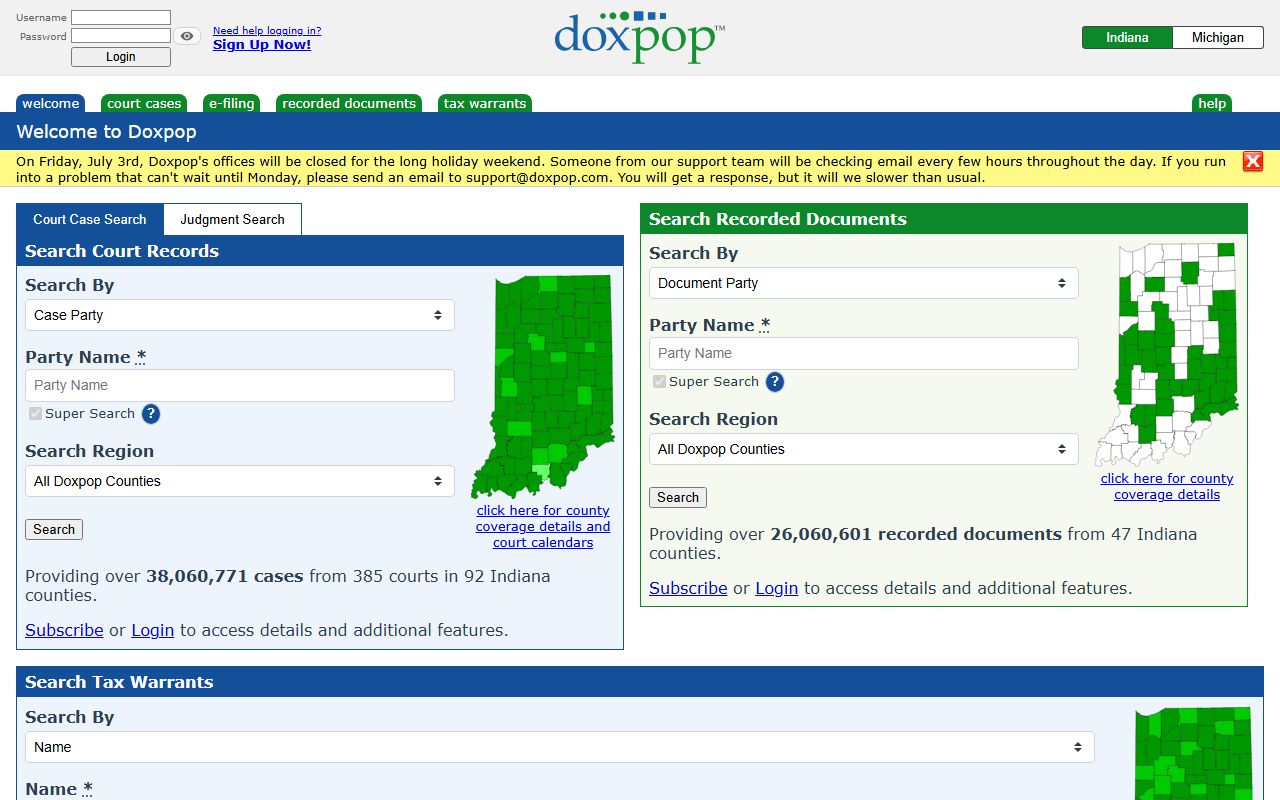
Task: Focus court records Party Name field
Action: pos(240,385)
